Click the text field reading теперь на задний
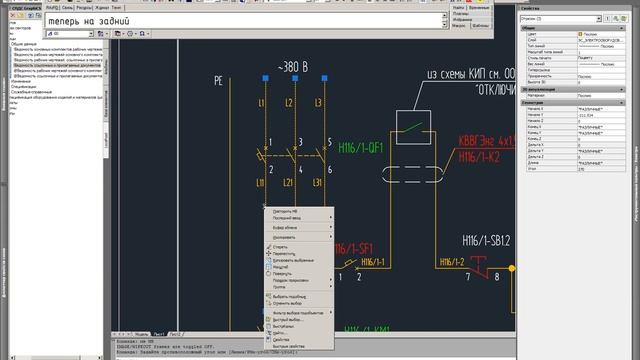640x360 pixels. tap(244, 21)
